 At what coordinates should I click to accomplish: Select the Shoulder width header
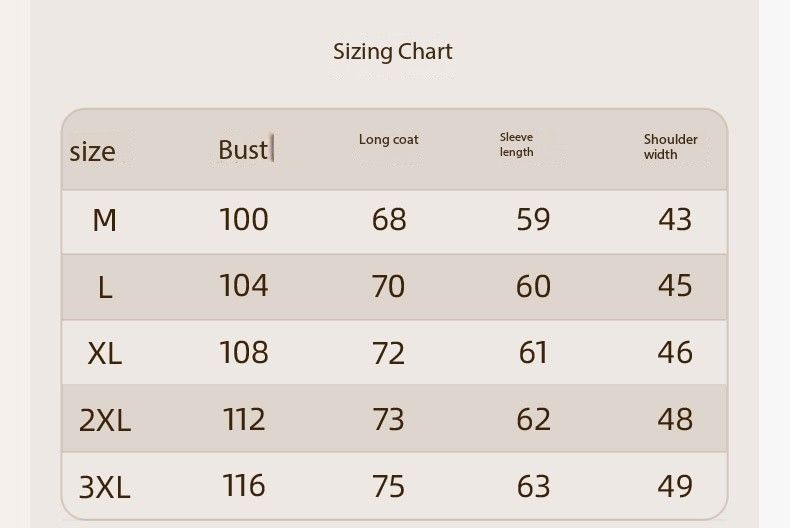coord(670,147)
